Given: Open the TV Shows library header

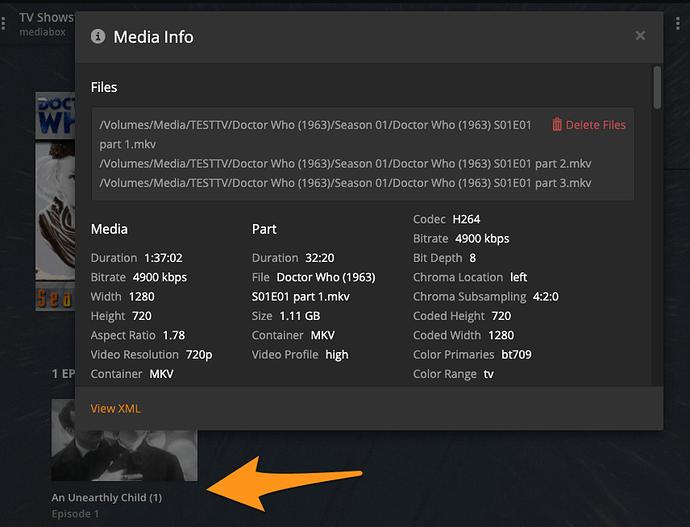Looking at the screenshot, I should (46, 17).
